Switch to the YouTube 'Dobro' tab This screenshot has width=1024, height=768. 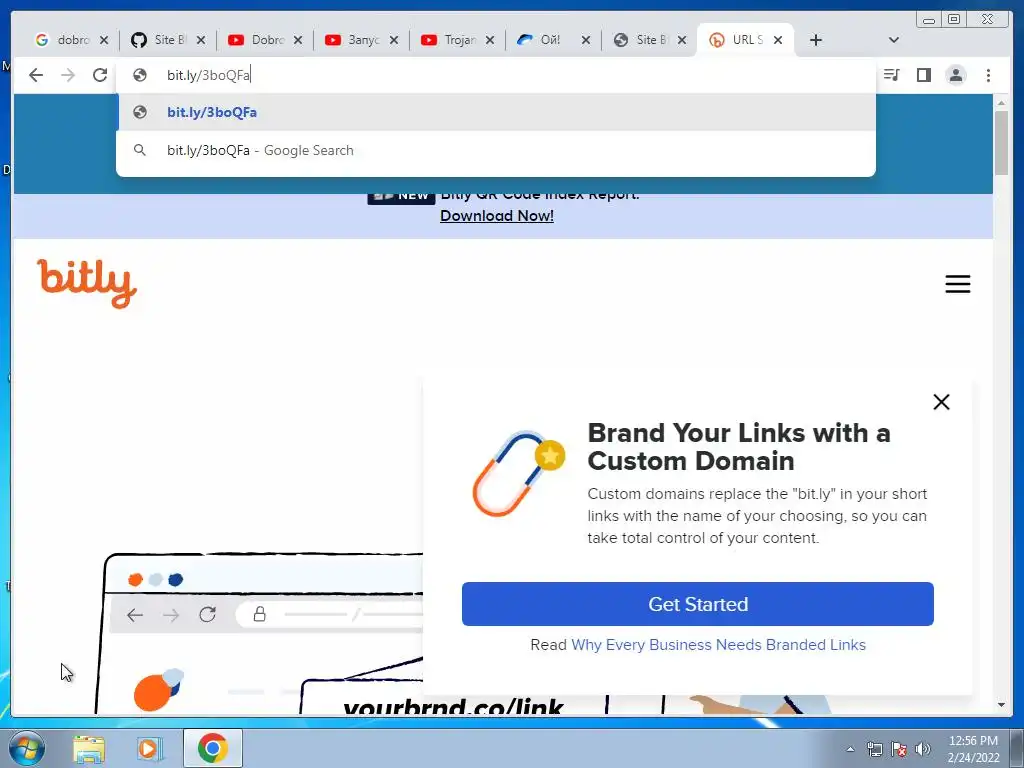click(257, 40)
